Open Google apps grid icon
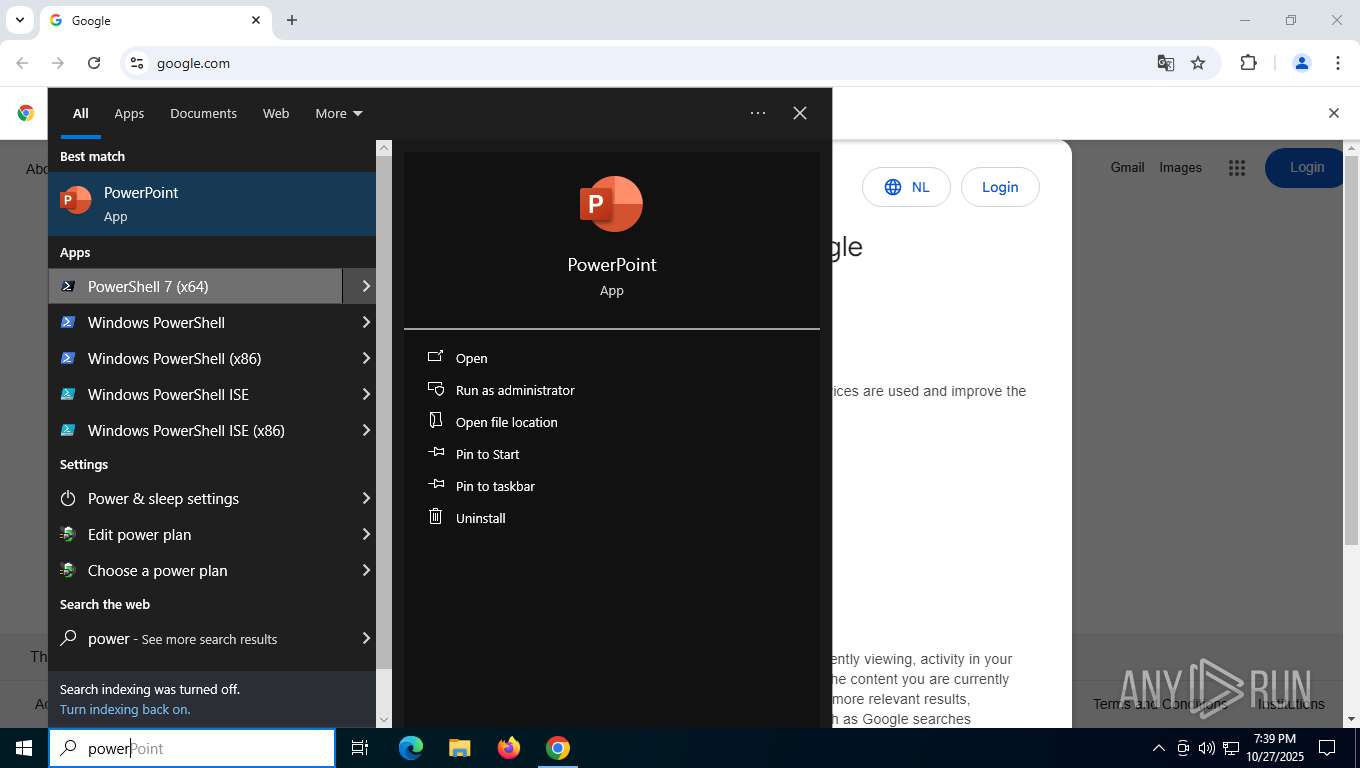This screenshot has height=768, width=1360. [x=1237, y=168]
